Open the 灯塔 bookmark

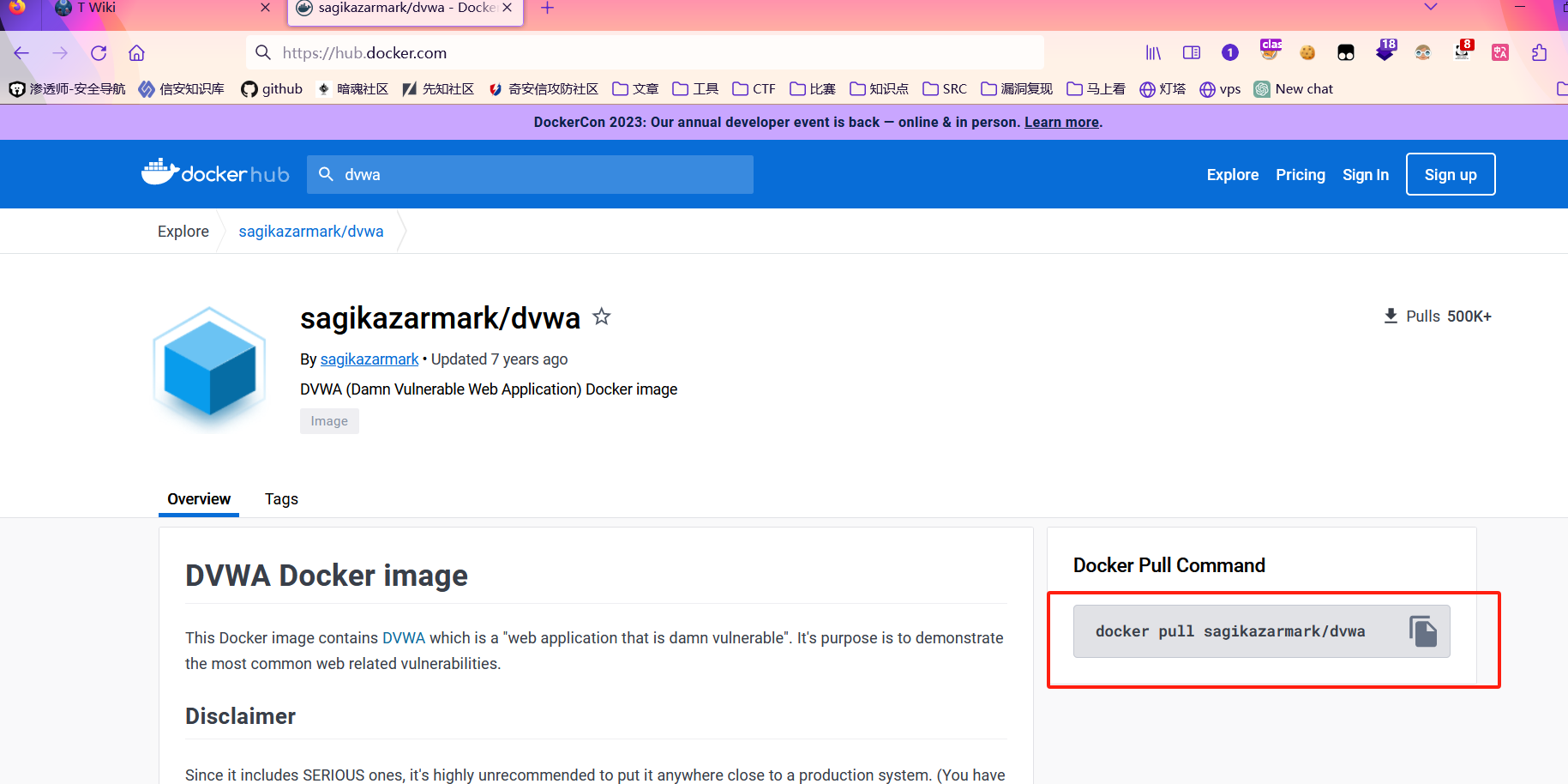(x=1162, y=89)
